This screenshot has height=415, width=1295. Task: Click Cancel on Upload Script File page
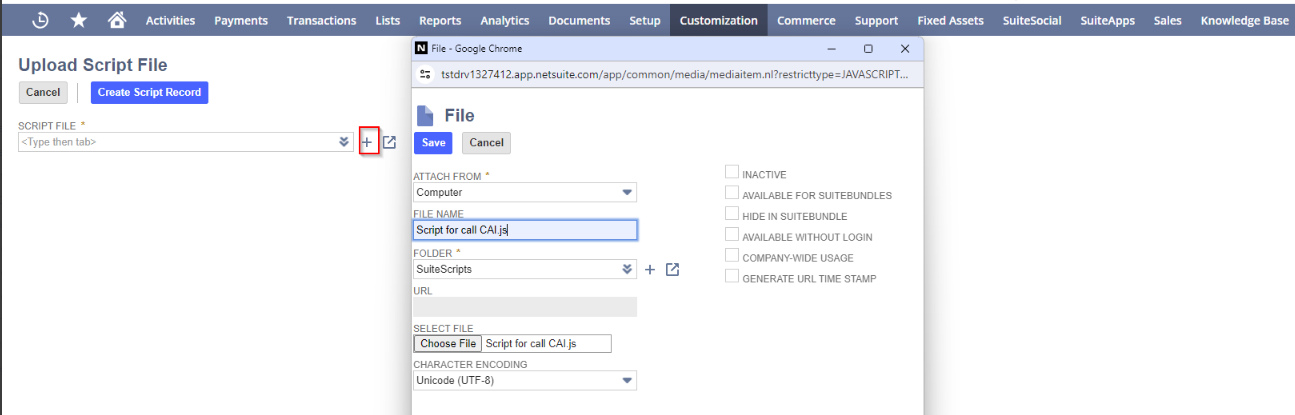click(43, 92)
